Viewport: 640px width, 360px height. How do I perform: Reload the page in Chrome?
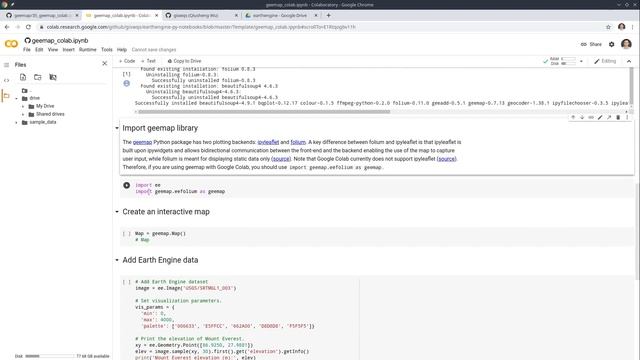click(28, 27)
